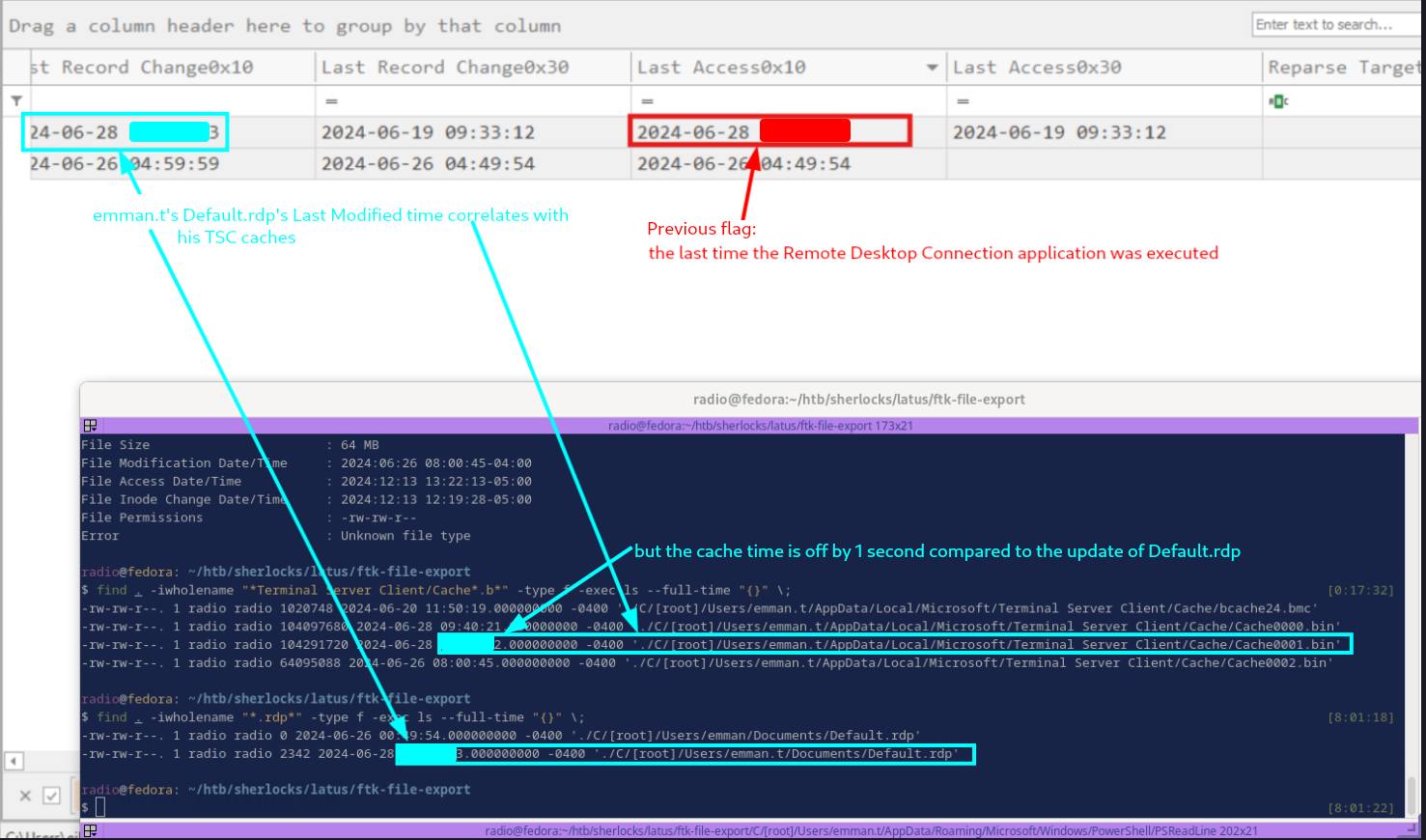This screenshot has width=1426, height=840.
Task: Open the bottom terminal pane layout menu
Action: point(90,830)
